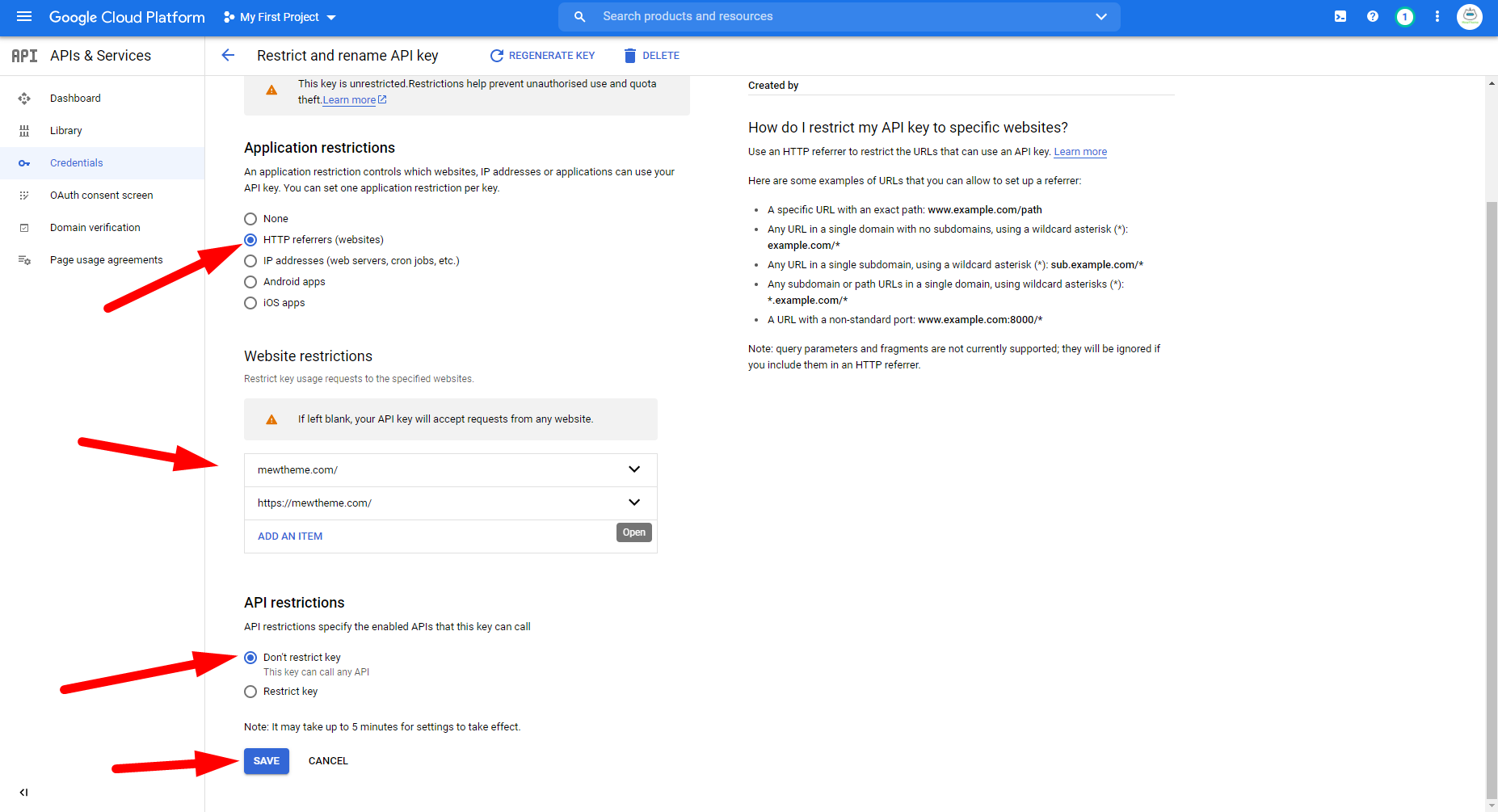Select the Restrict key option
This screenshot has width=1498, height=812.
click(x=250, y=692)
